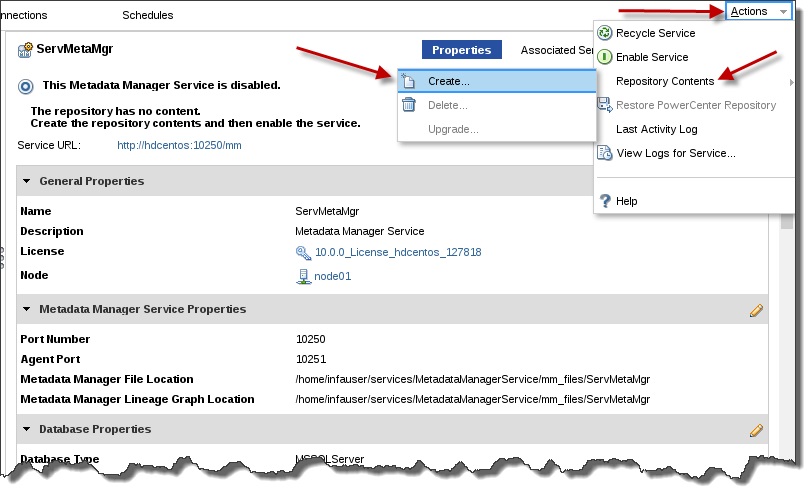Click the Port Number label
Viewport: 812px width, 500px height.
click(x=55, y=339)
